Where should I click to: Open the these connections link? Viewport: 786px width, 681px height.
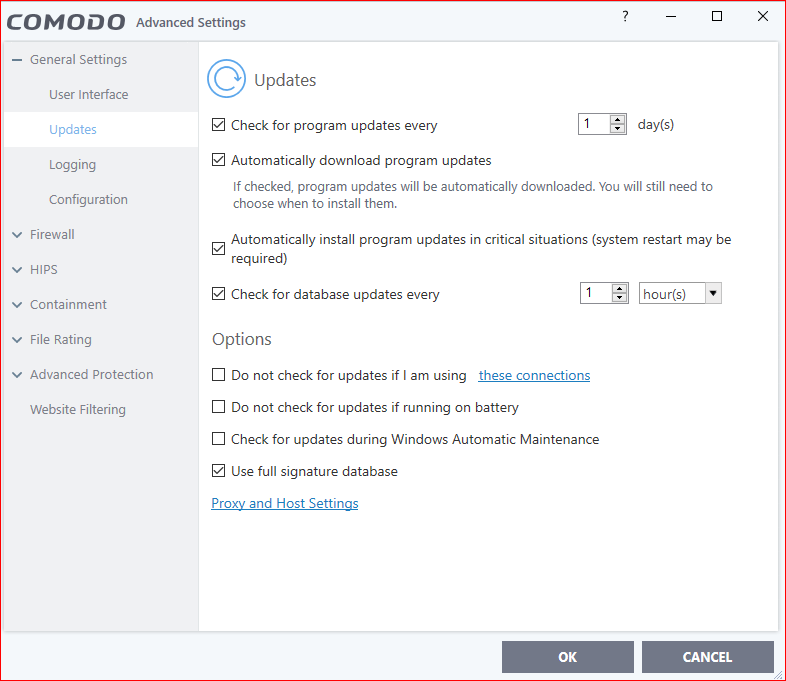pos(534,376)
